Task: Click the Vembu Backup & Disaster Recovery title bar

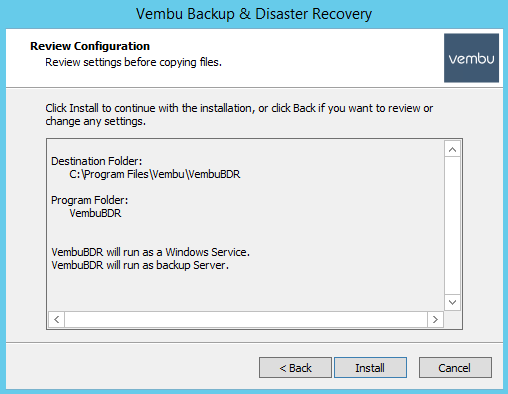Action: (x=254, y=14)
